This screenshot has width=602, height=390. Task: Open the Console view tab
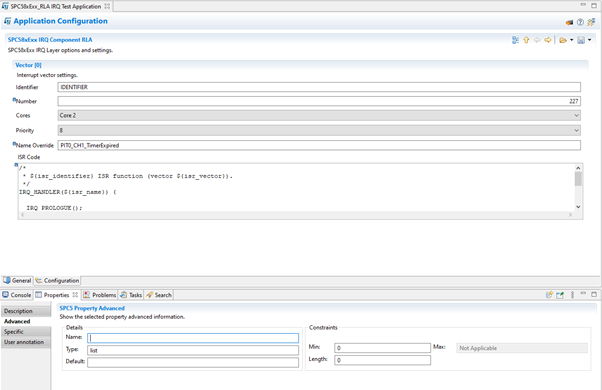pyautogui.click(x=17, y=295)
